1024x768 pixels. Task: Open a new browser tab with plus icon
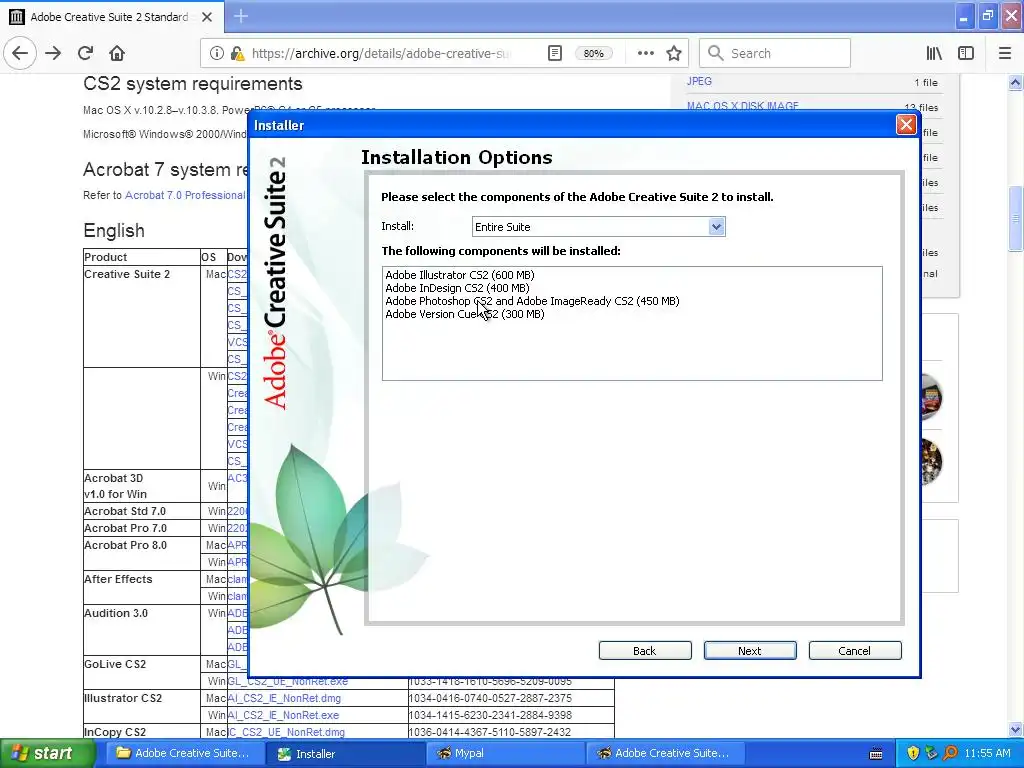(x=241, y=16)
